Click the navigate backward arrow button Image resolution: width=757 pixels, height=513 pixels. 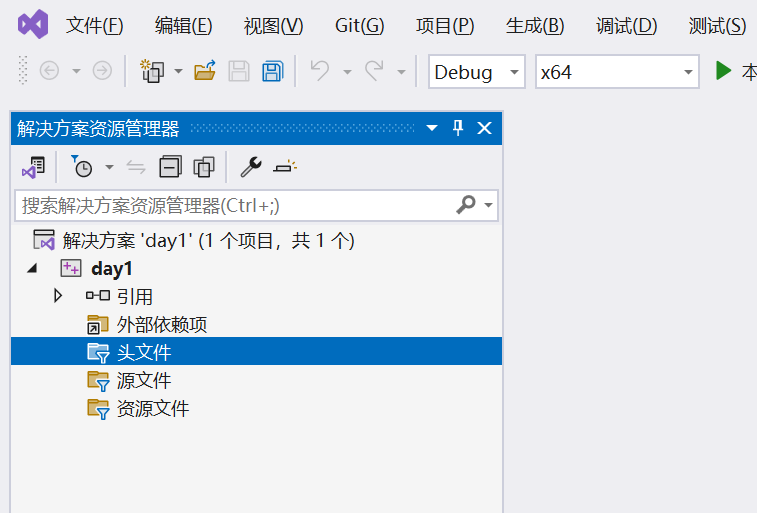(x=49, y=71)
